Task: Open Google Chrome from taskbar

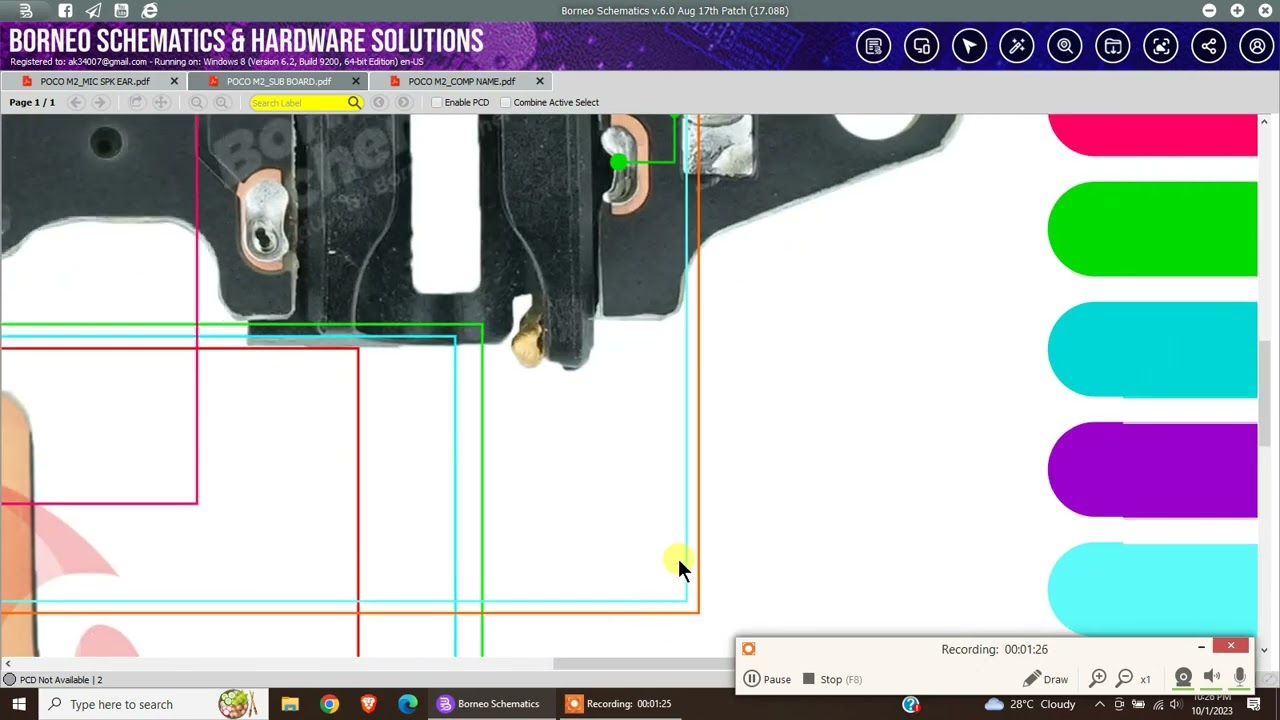Action: [x=329, y=704]
